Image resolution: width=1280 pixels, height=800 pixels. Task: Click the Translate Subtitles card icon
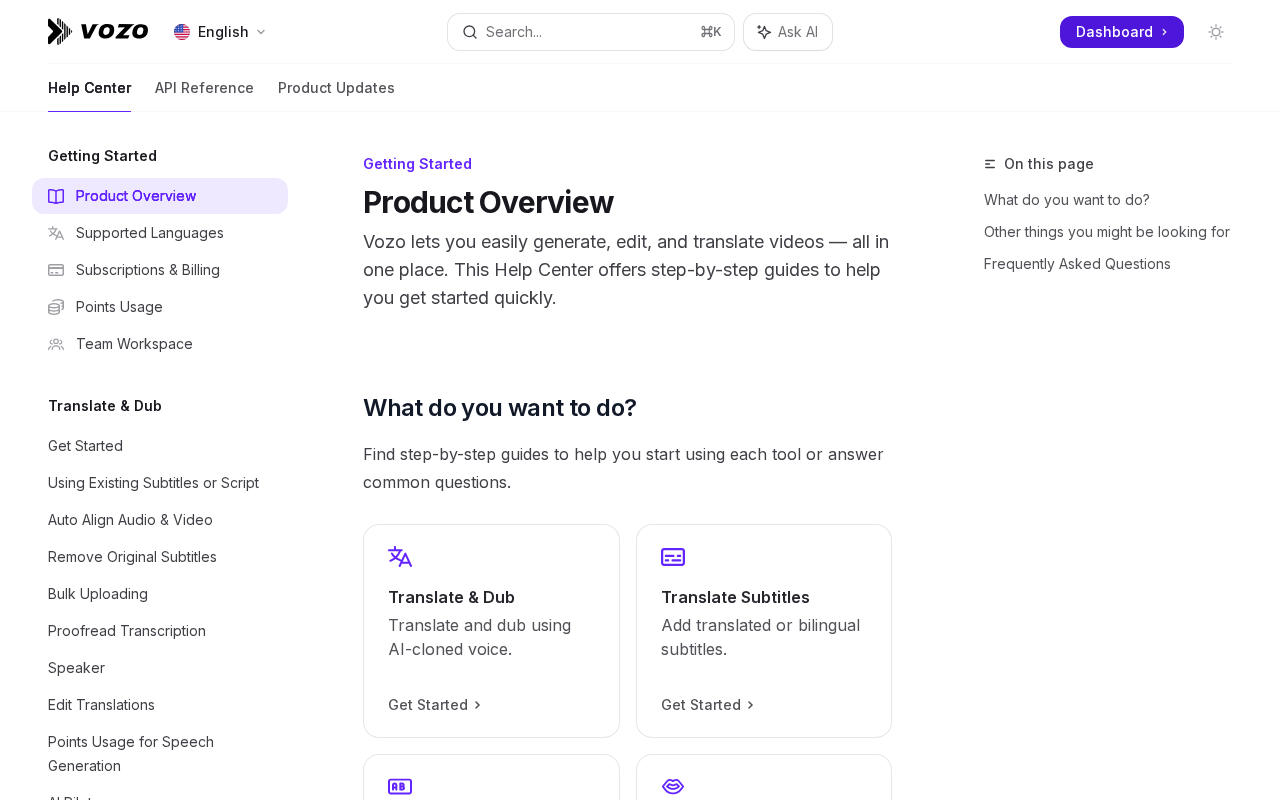[x=673, y=557]
